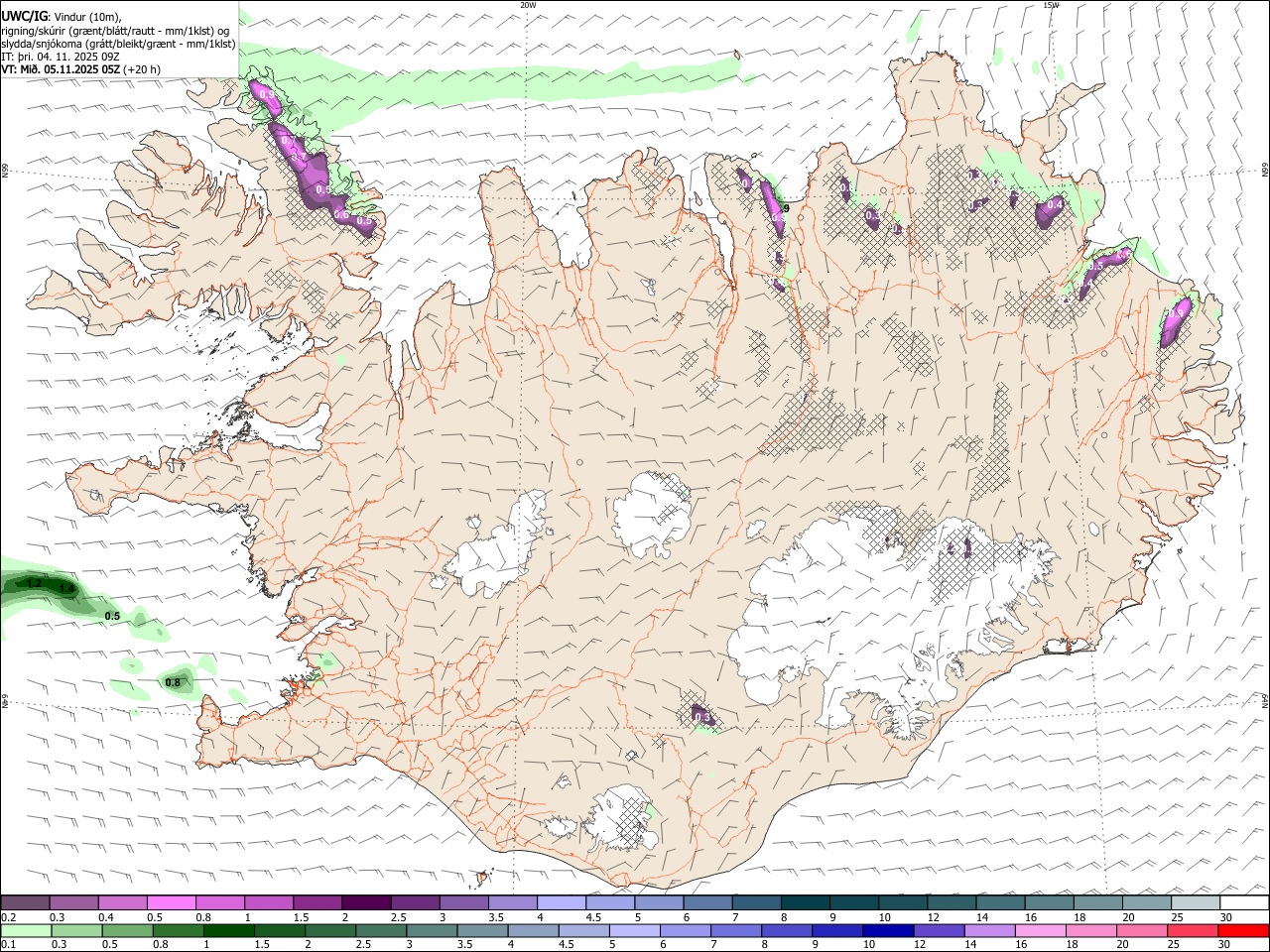Click the red swatch at 30 in the lower legend row
The width and height of the screenshot is (1270, 952).
pyautogui.click(x=1242, y=931)
